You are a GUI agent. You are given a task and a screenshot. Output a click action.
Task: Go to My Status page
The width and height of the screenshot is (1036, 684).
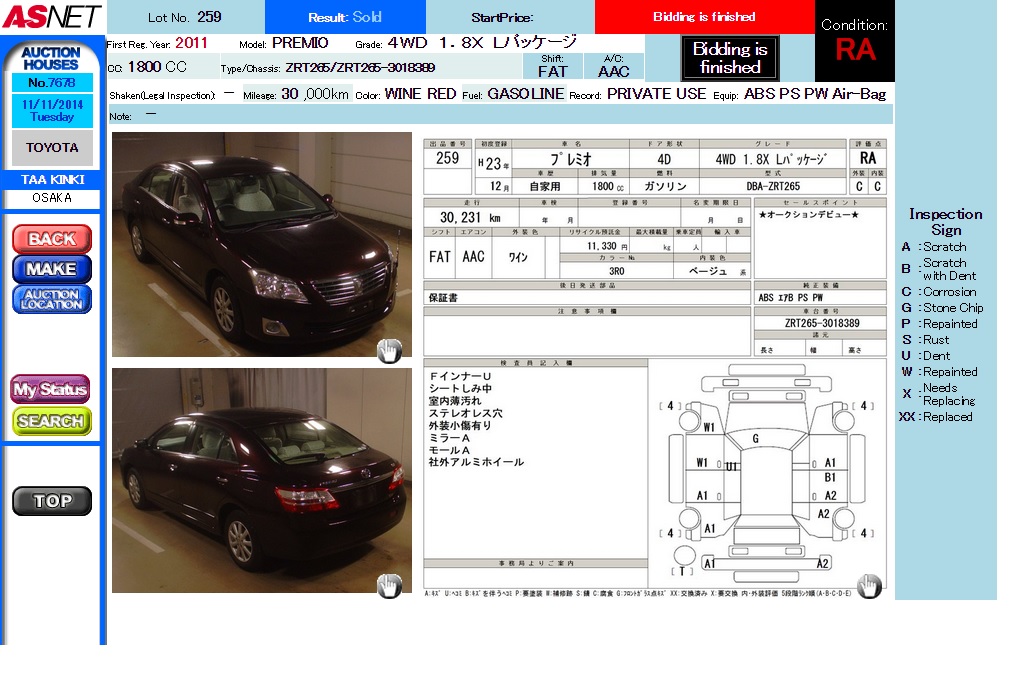tap(51, 390)
